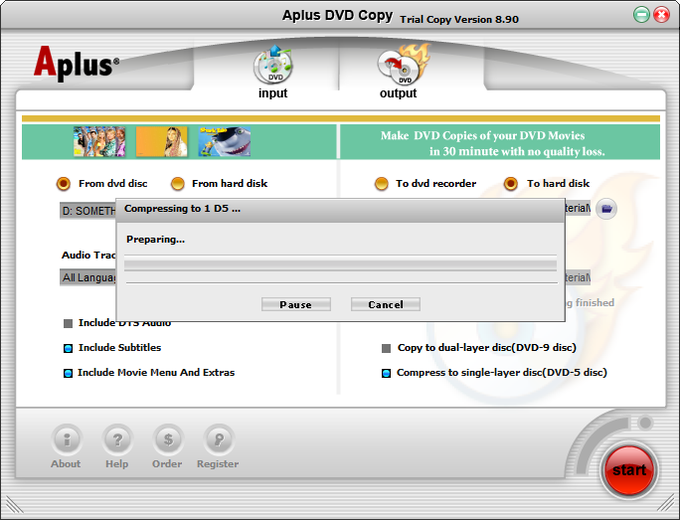Click the Make DVD Copies banner text
680x520 pixels.
point(493,144)
